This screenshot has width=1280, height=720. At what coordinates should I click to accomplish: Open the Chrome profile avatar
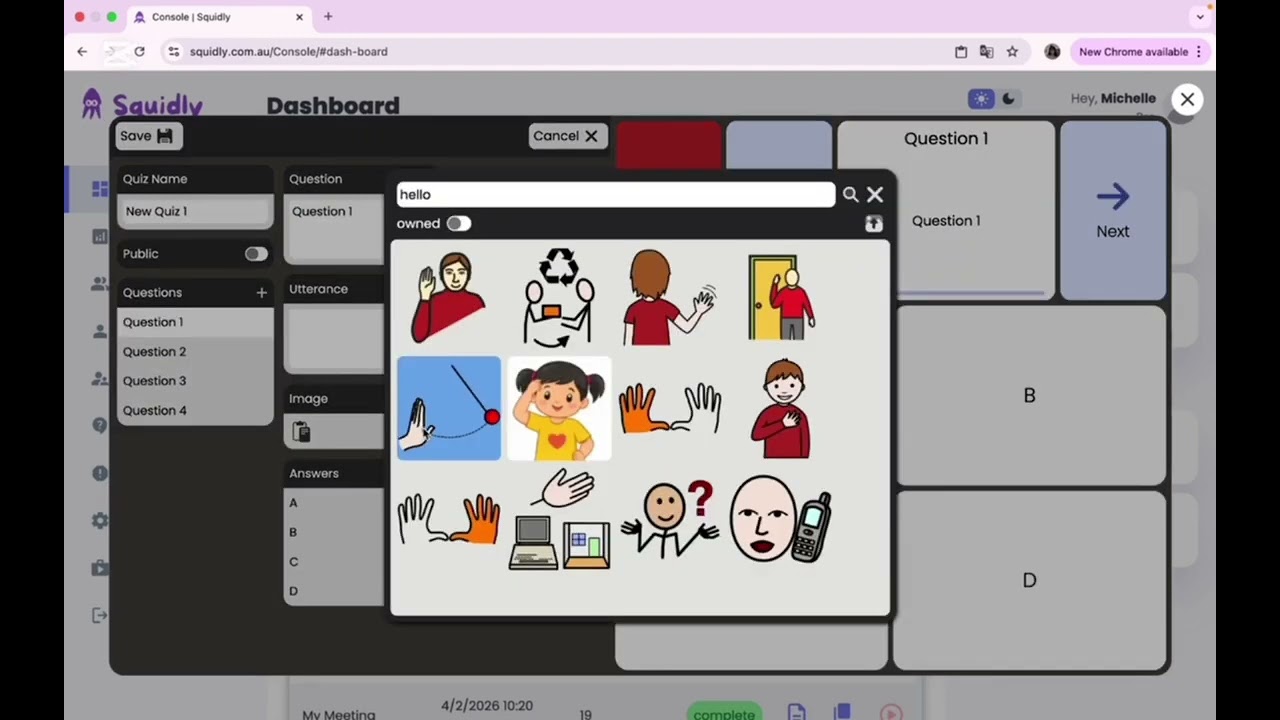1052,52
